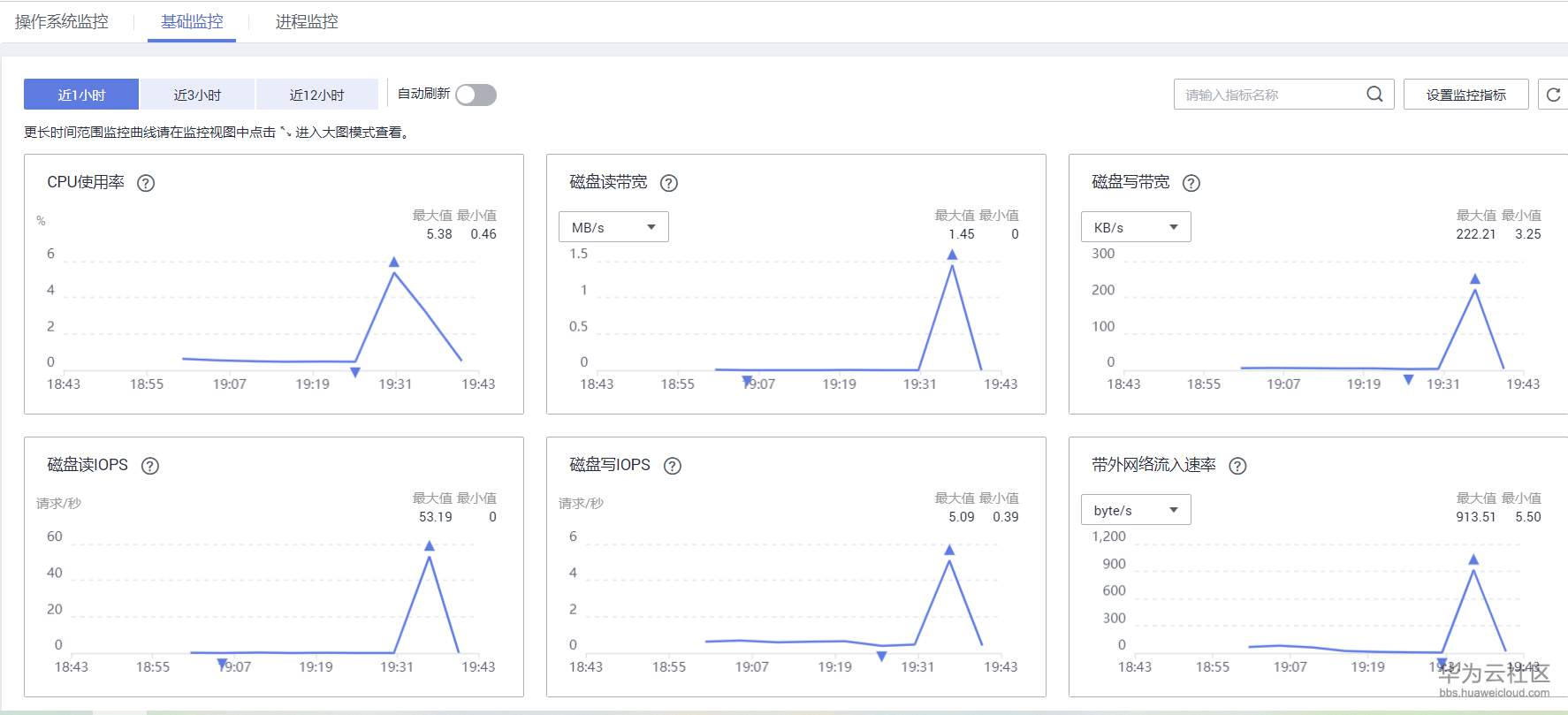Click help icon next to 磁盘读带宽
The height and width of the screenshot is (715, 1568).
(669, 183)
